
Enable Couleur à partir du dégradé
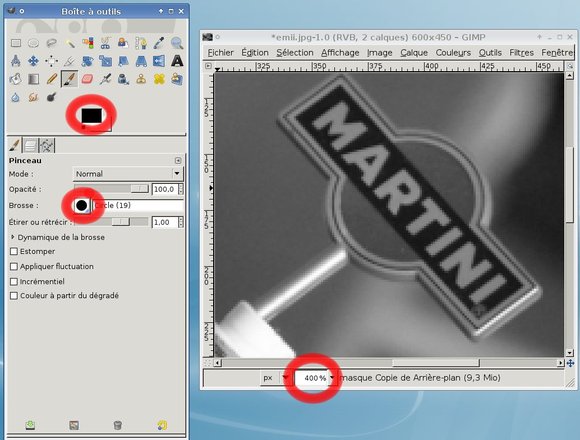pos(14,296)
